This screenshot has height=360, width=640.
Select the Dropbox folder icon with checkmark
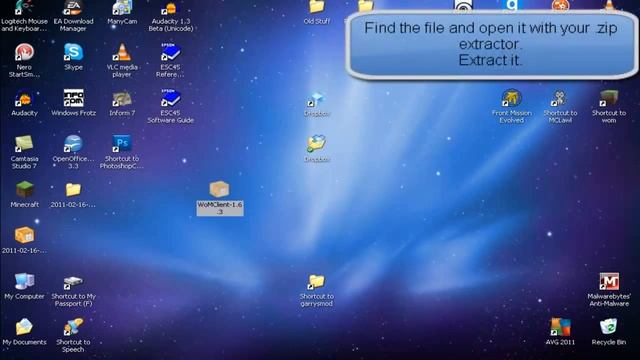click(x=317, y=144)
